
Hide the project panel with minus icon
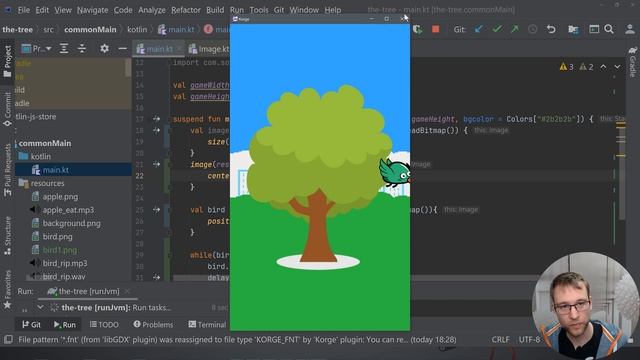(x=122, y=49)
